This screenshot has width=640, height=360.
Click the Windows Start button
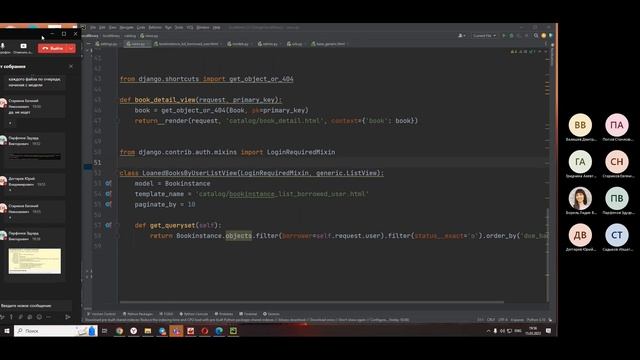click(x=7, y=331)
